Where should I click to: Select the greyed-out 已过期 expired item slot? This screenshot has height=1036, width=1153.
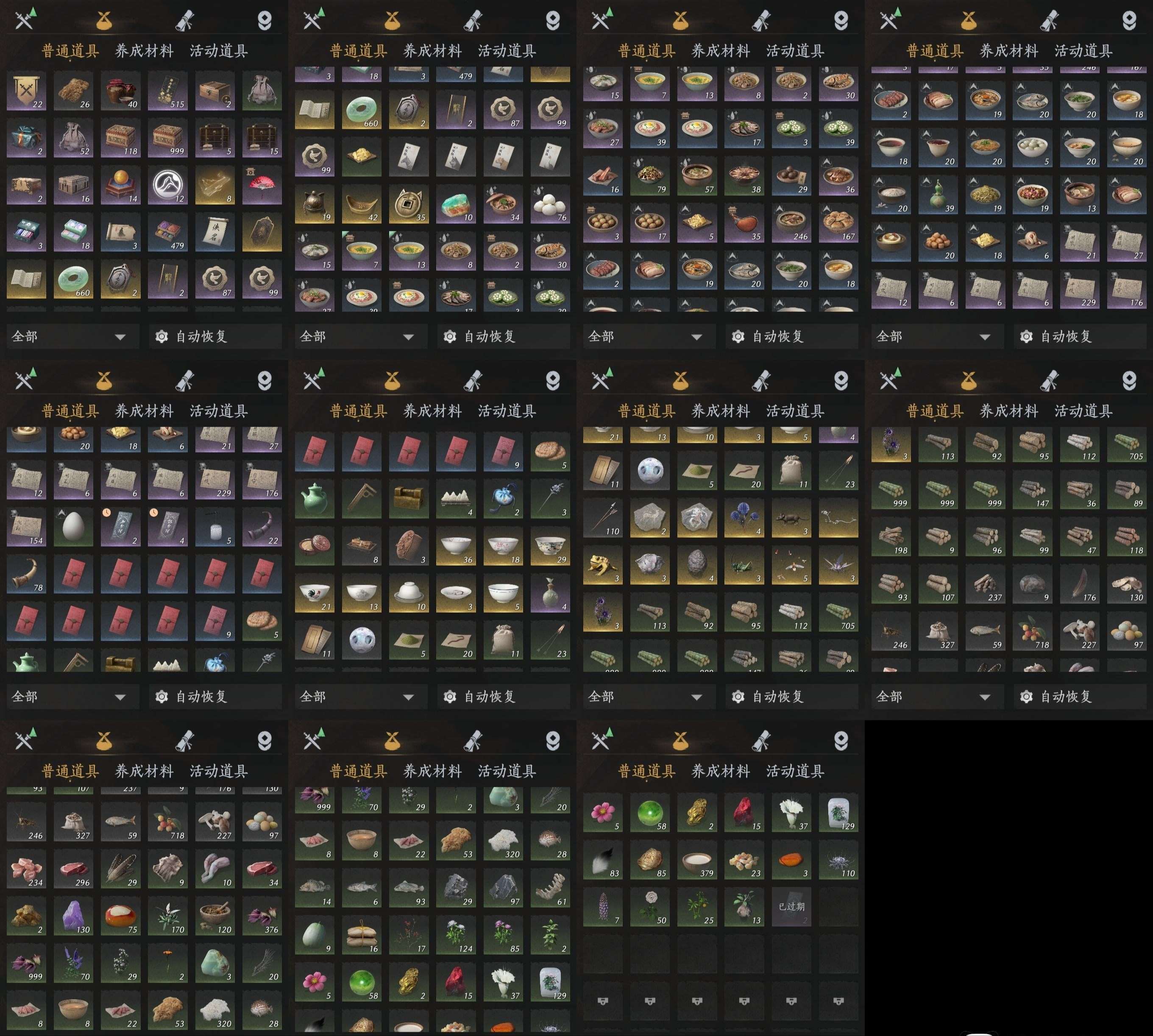791,907
